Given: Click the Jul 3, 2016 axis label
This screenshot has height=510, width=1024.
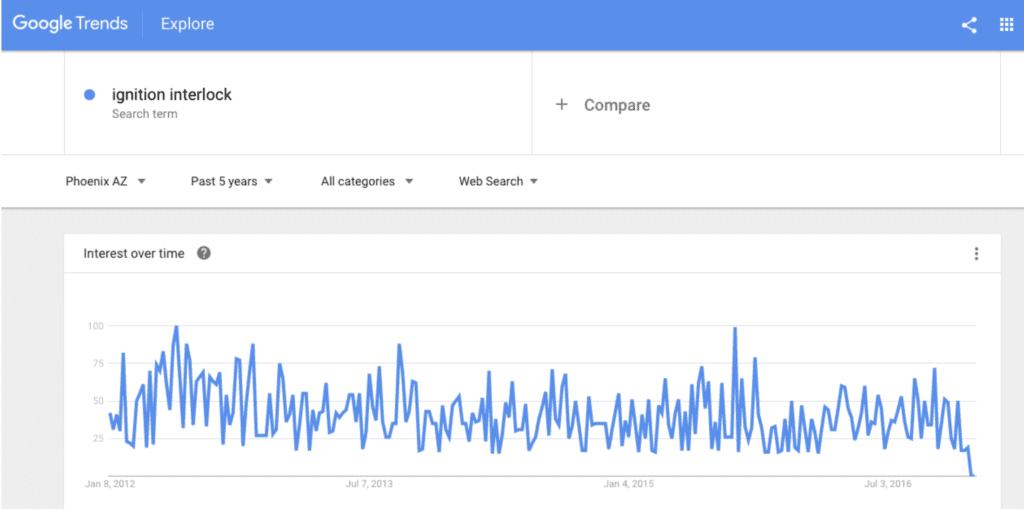Looking at the screenshot, I should (889, 485).
